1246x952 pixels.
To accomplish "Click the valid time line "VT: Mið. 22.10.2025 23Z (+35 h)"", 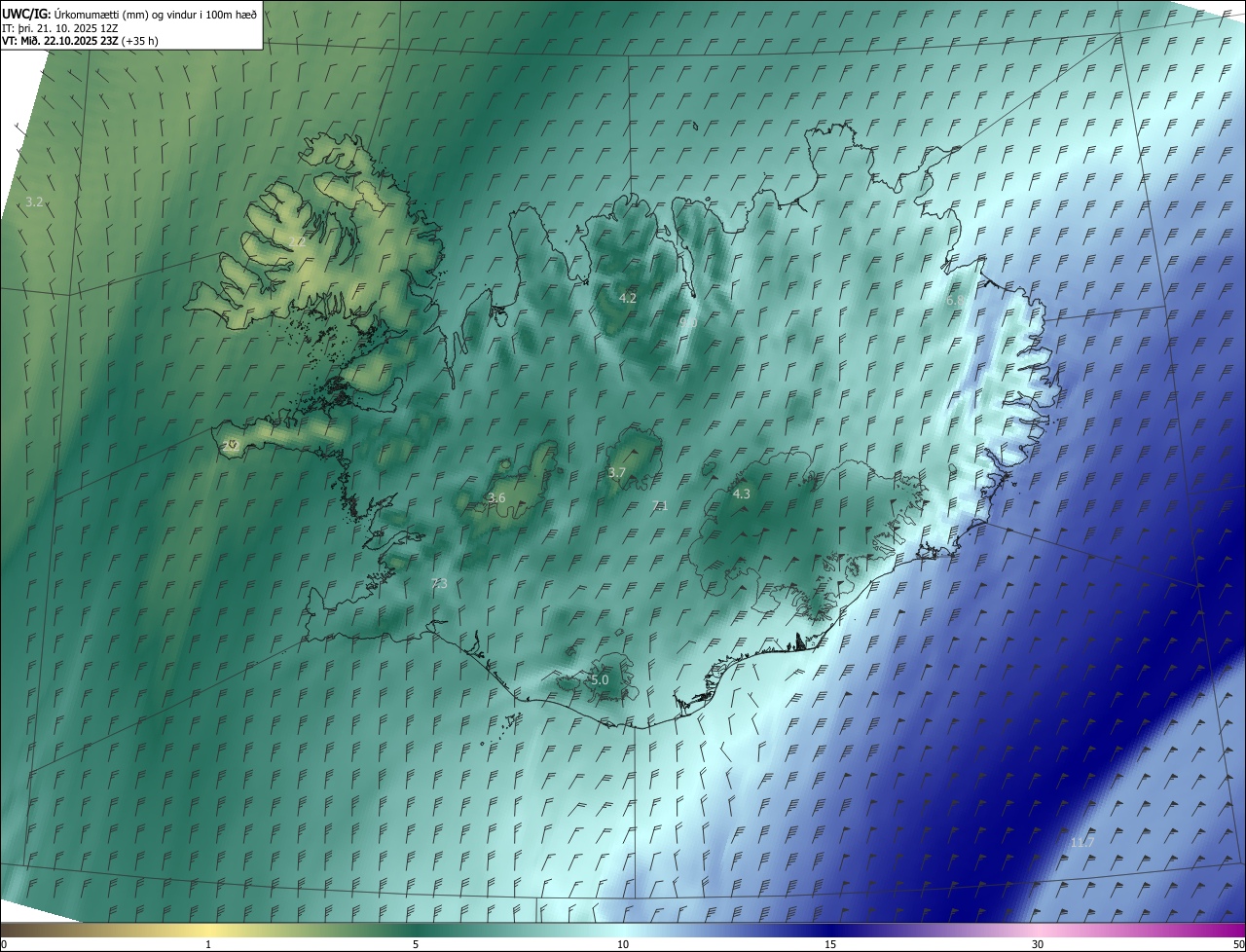I will (80, 41).
